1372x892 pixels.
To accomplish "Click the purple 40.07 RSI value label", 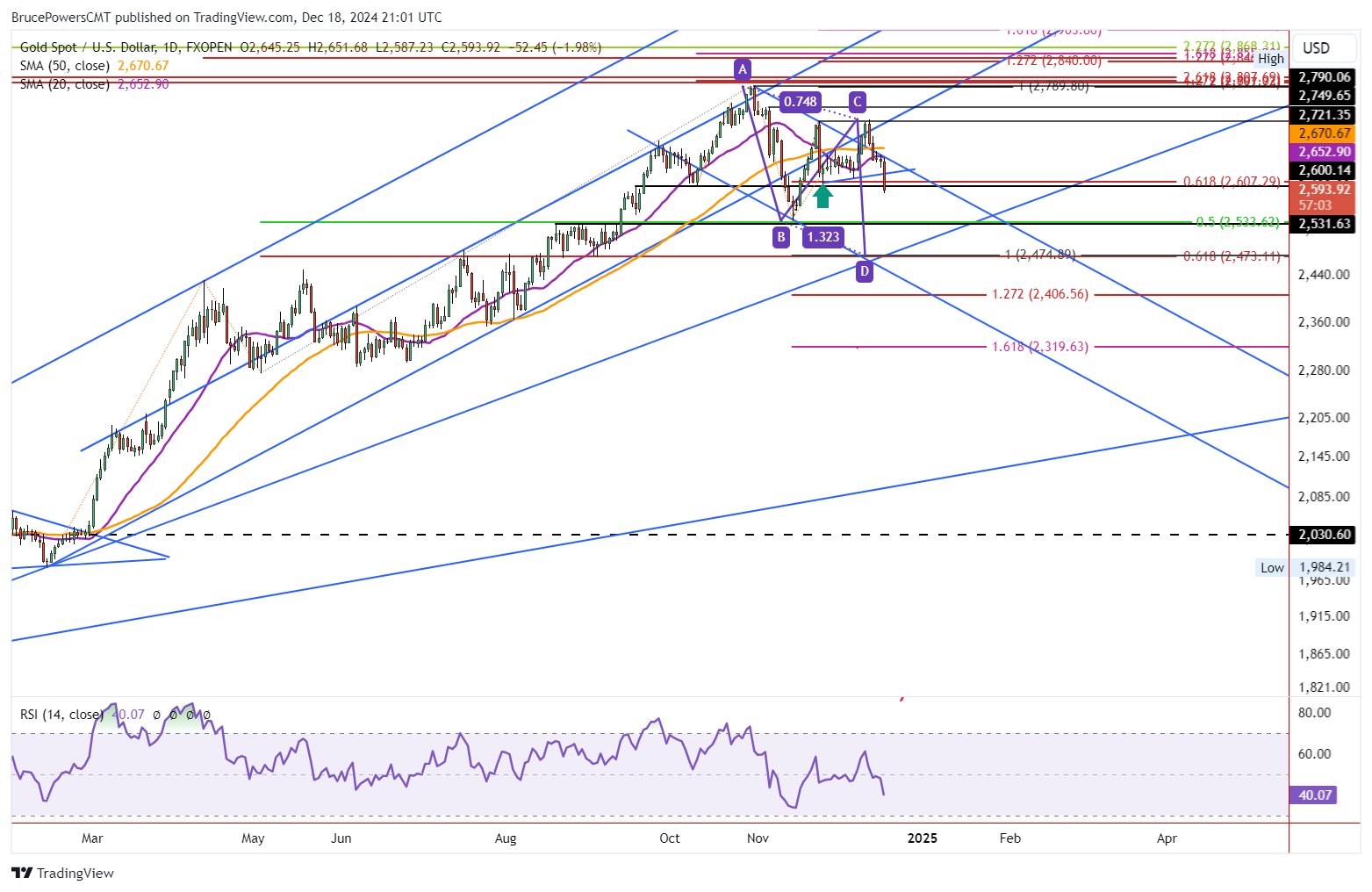I will click(1315, 795).
